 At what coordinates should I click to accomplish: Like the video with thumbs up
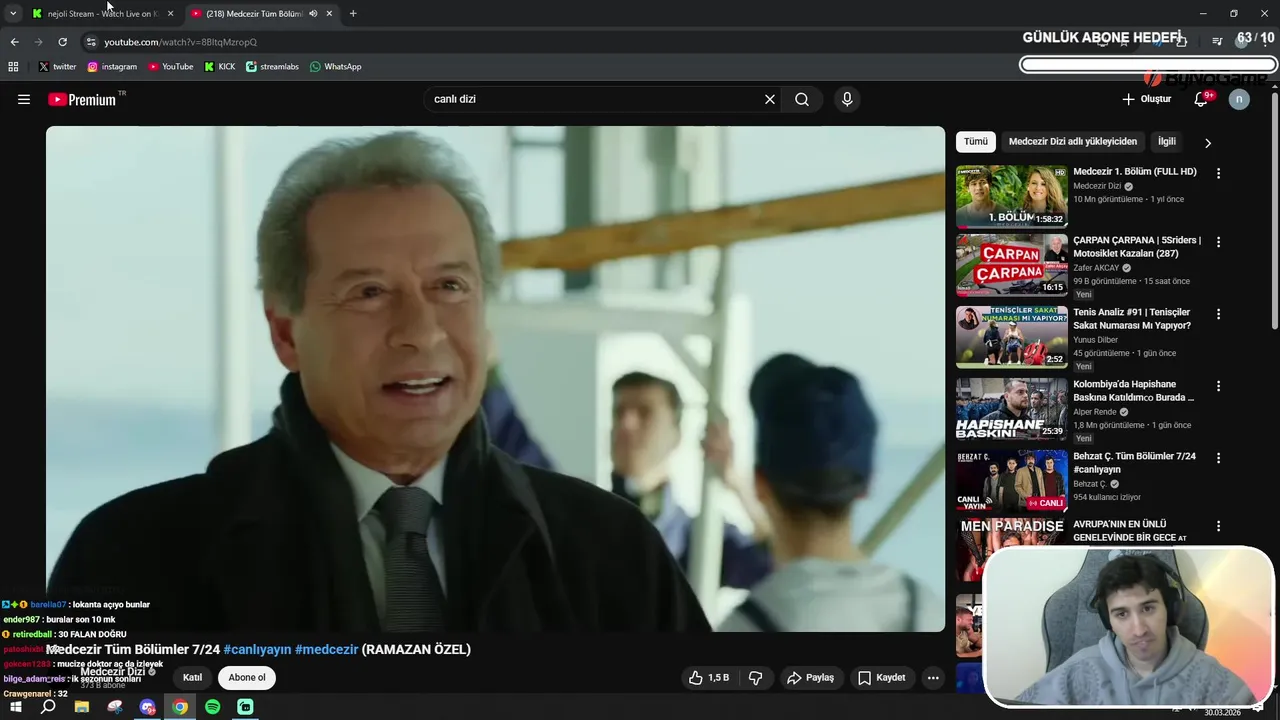tap(708, 677)
